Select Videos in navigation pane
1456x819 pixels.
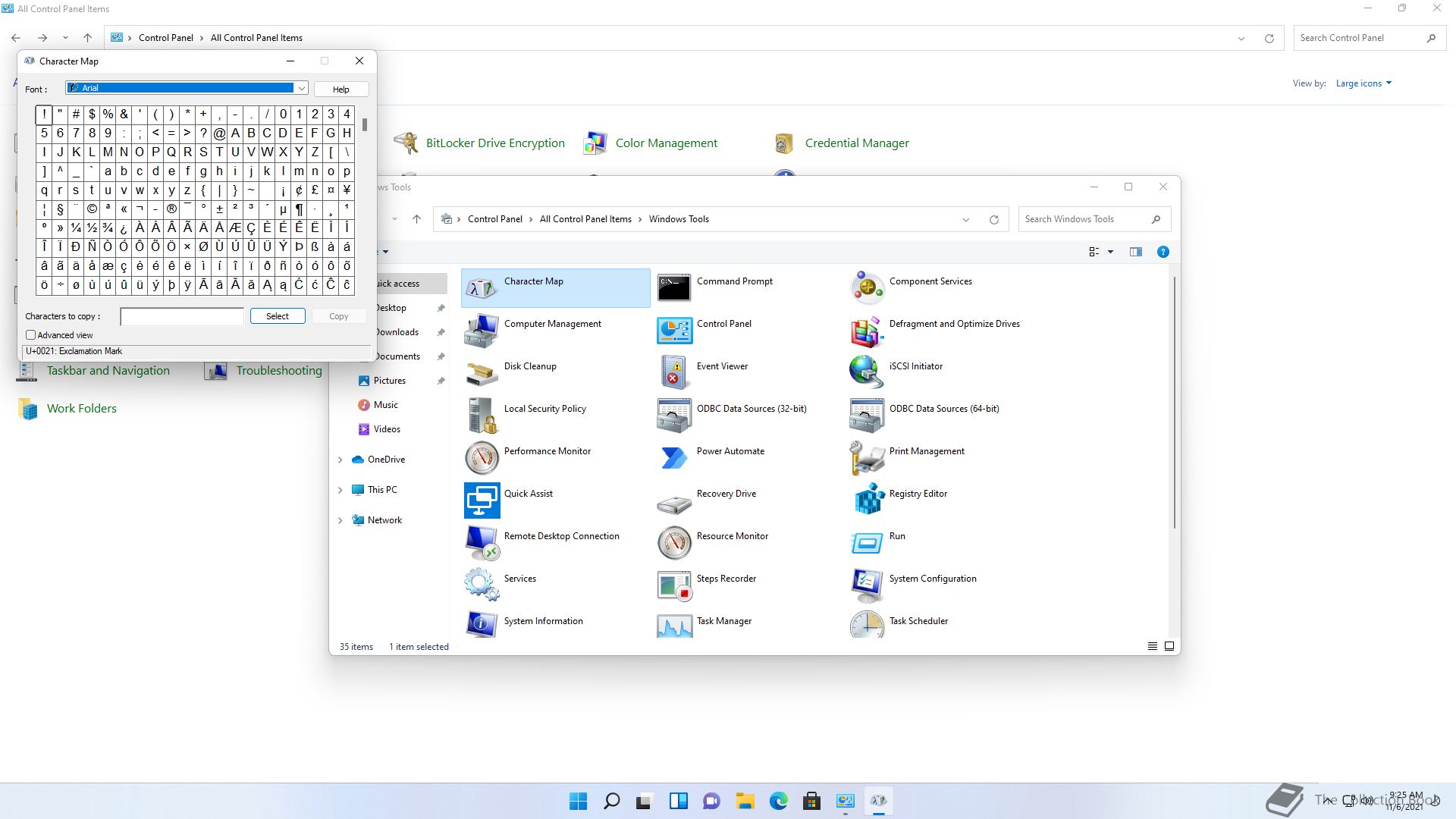point(387,429)
